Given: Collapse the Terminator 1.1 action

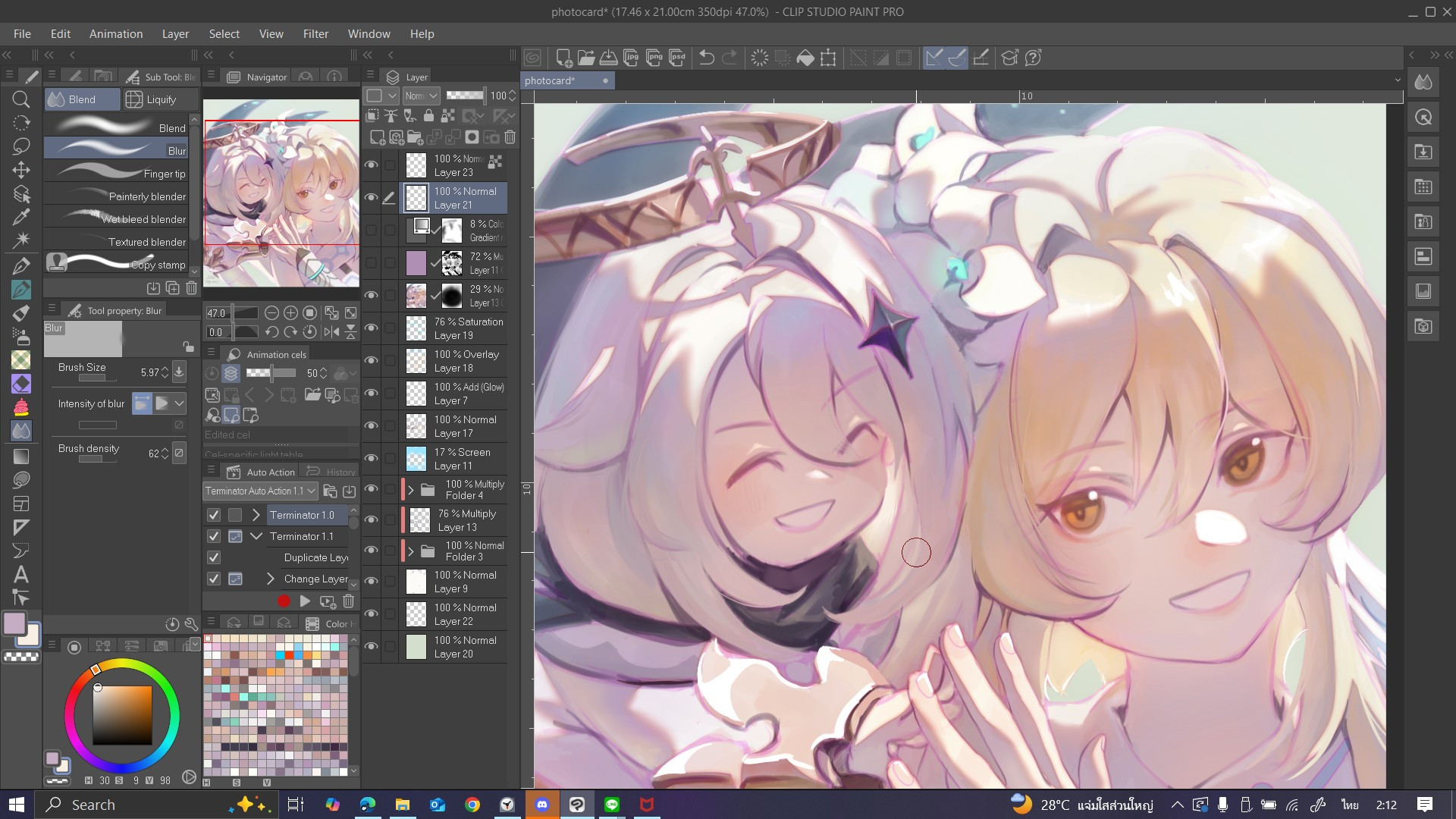Looking at the screenshot, I should click(256, 536).
